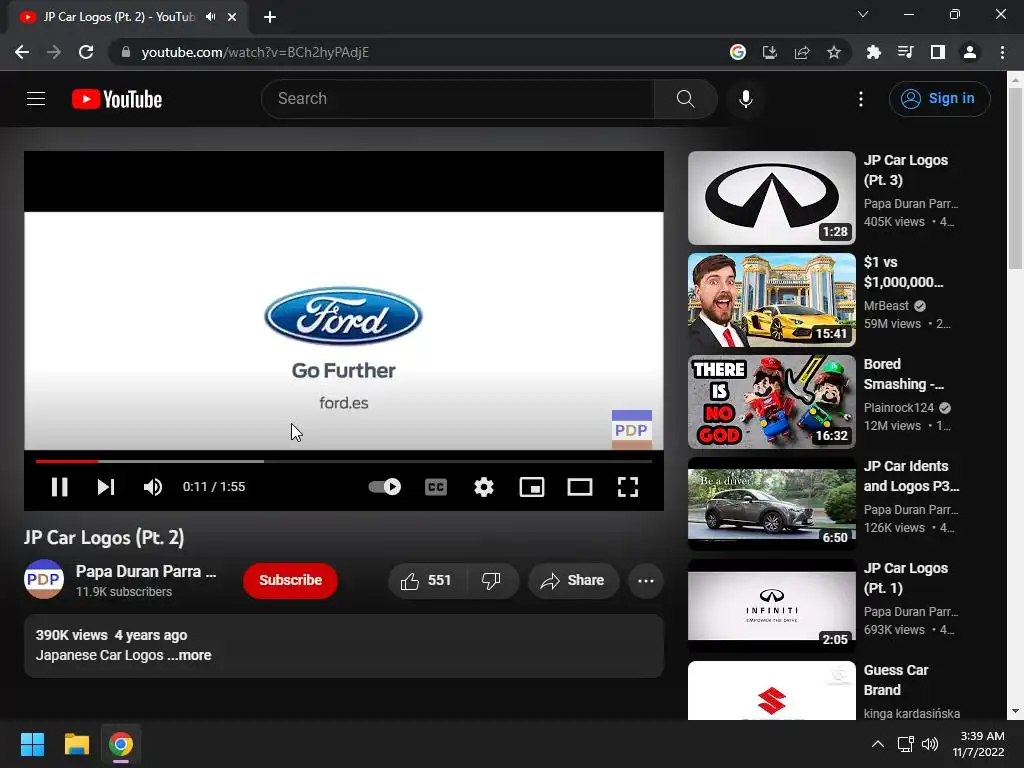
Task: Click the Chrome taskbar icon
Action: tap(121, 744)
